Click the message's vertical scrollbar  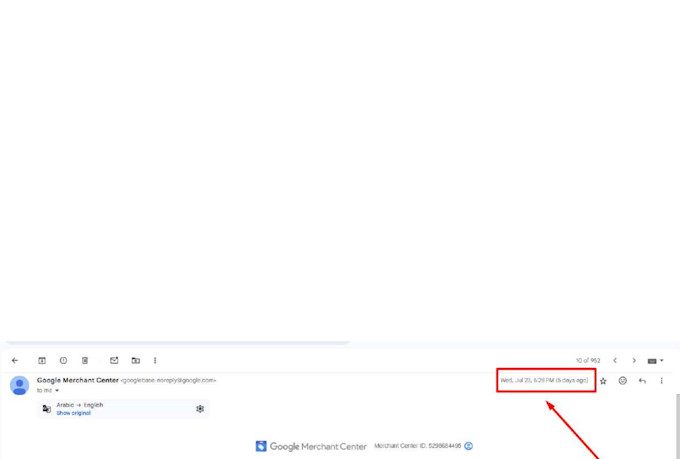pyautogui.click(x=677, y=426)
